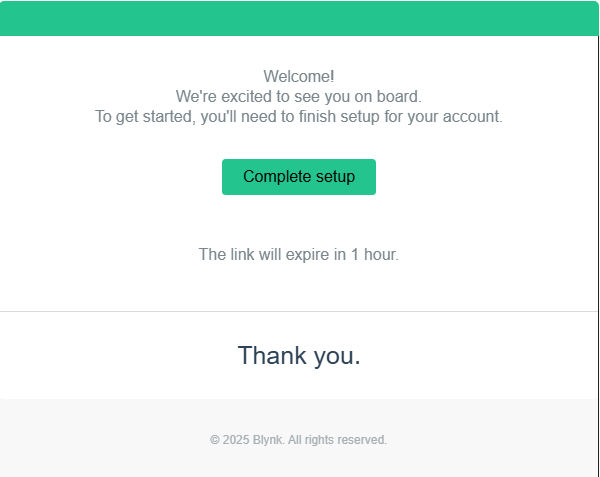Click the green header banner

(299, 18)
